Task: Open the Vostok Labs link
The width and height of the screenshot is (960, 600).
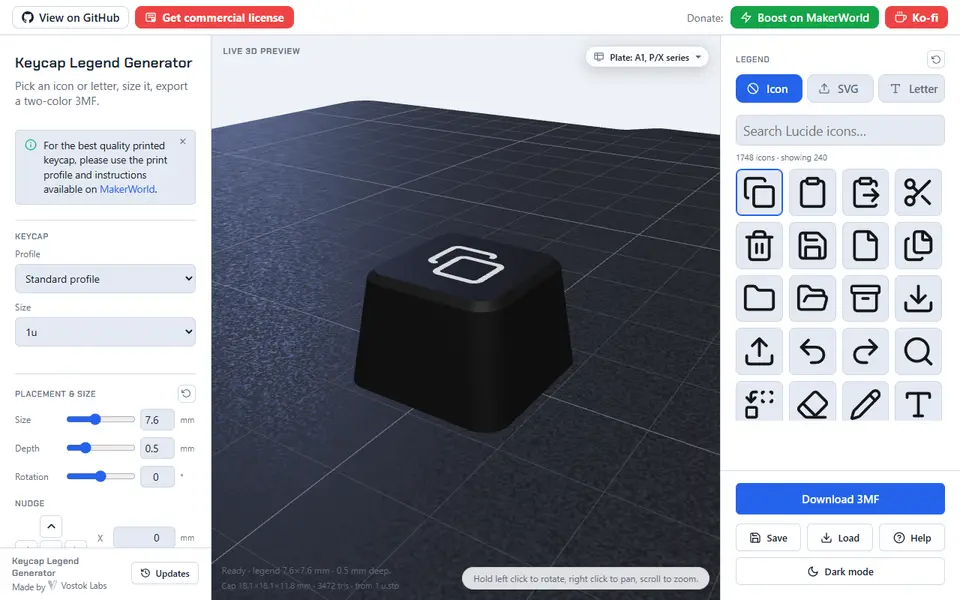Action: pos(78,585)
